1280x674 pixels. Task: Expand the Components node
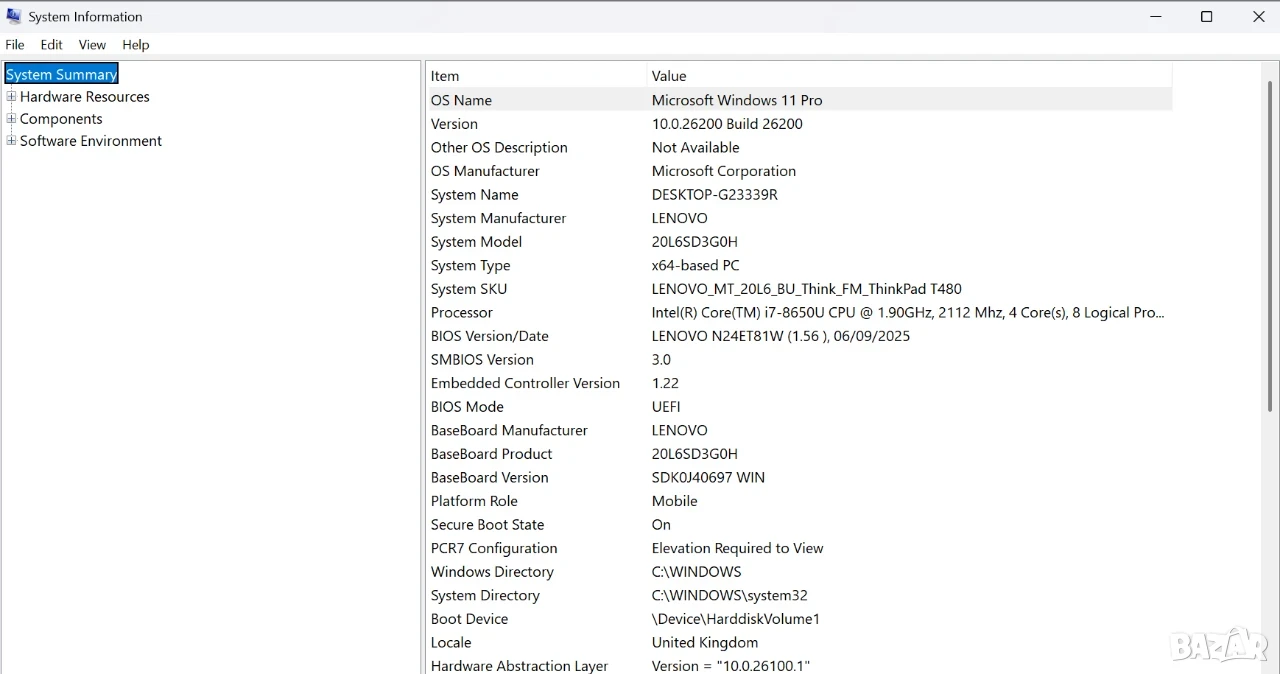tap(11, 118)
